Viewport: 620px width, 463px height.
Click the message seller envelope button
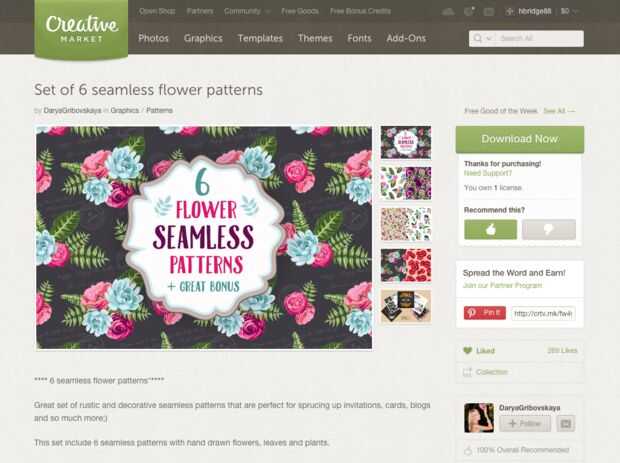click(x=566, y=424)
